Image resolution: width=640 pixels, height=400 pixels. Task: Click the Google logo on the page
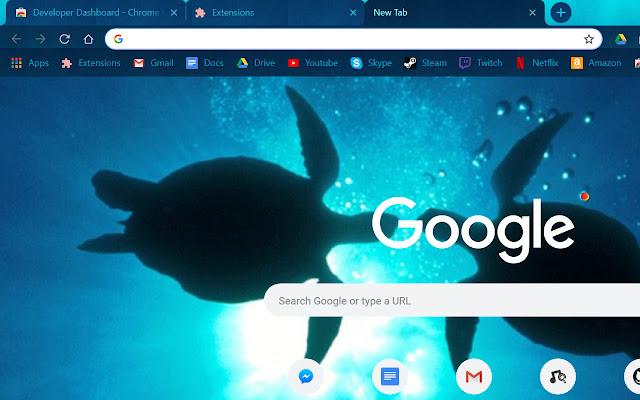point(473,229)
